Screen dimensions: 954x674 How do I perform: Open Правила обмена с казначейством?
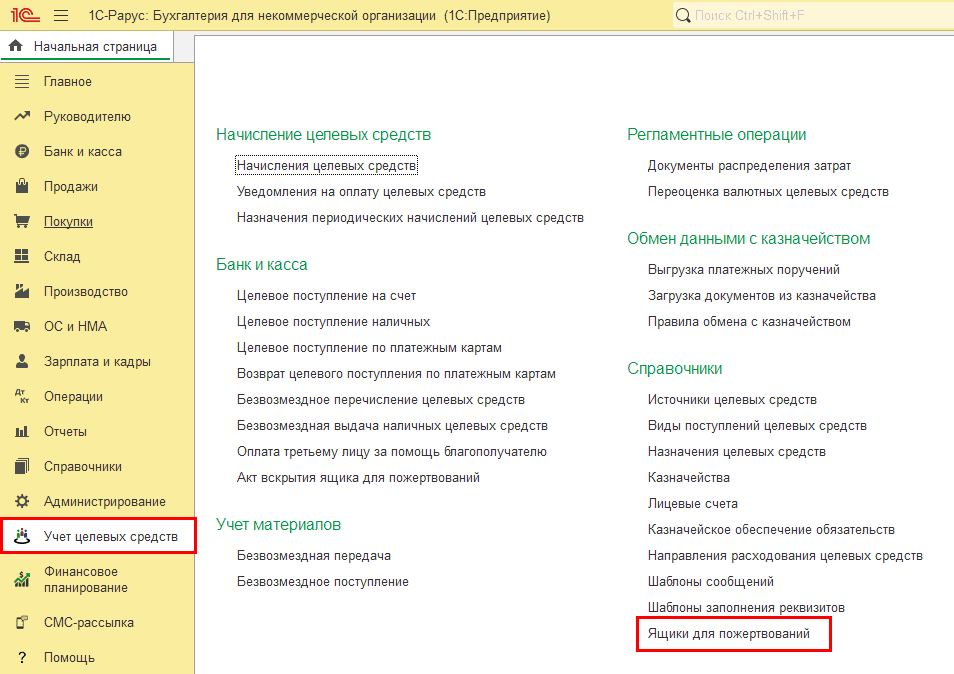point(749,322)
